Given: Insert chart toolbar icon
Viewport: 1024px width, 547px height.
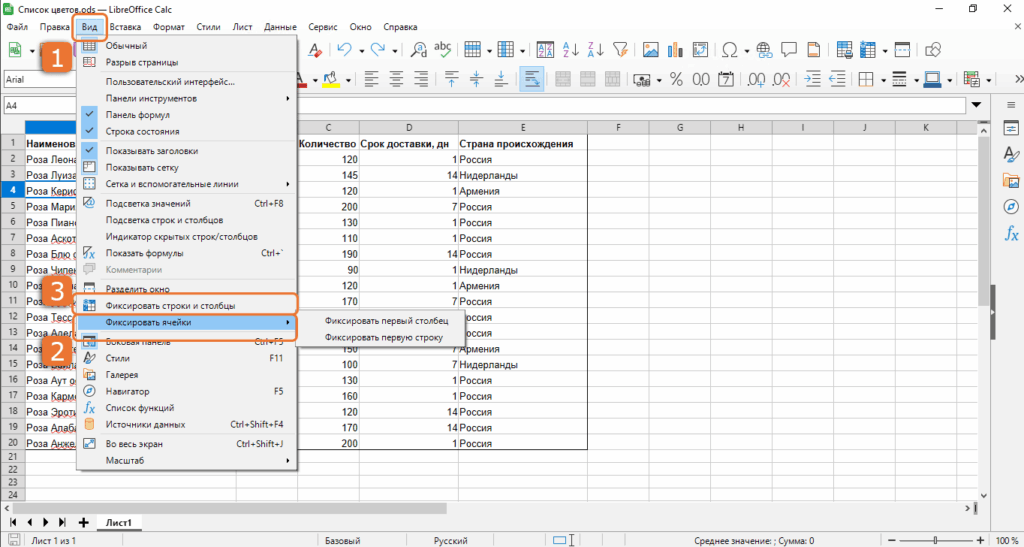Looking at the screenshot, I should click(675, 50).
